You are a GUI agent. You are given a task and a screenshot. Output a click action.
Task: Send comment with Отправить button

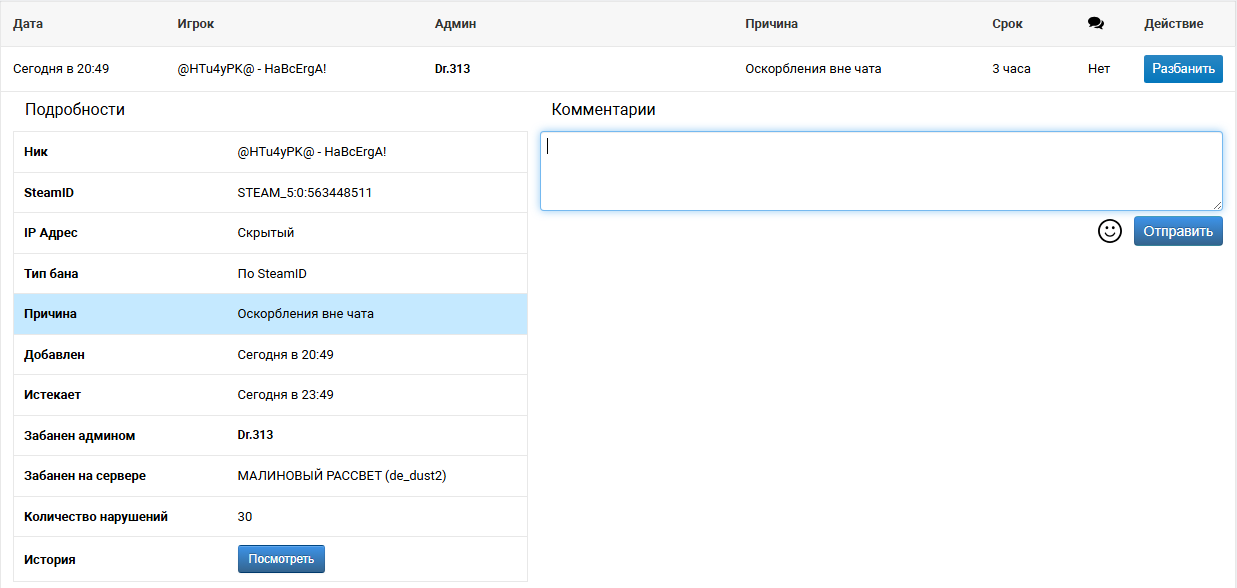pyautogui.click(x=1178, y=231)
